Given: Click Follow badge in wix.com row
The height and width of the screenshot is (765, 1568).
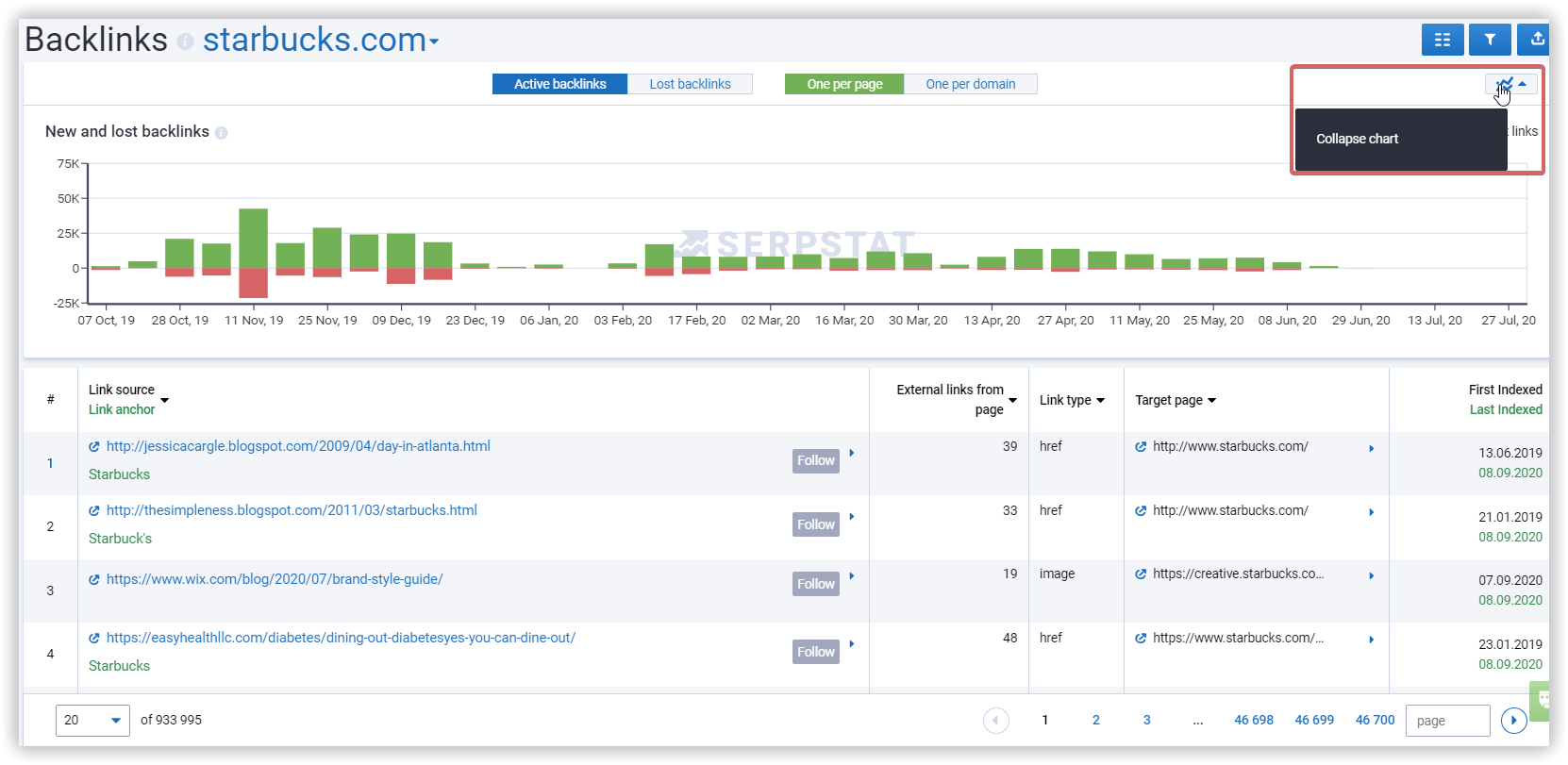Looking at the screenshot, I should (x=816, y=584).
